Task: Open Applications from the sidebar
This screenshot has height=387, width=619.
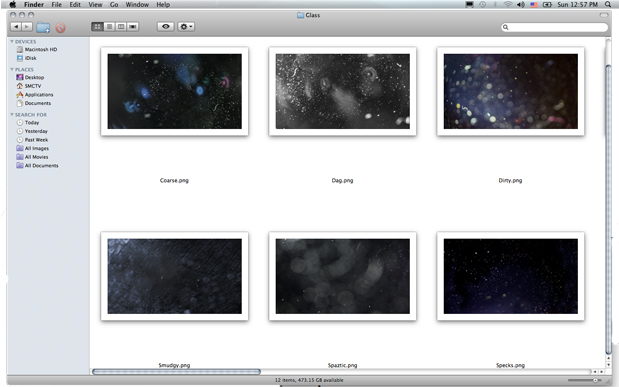Action: pyautogui.click(x=35, y=95)
